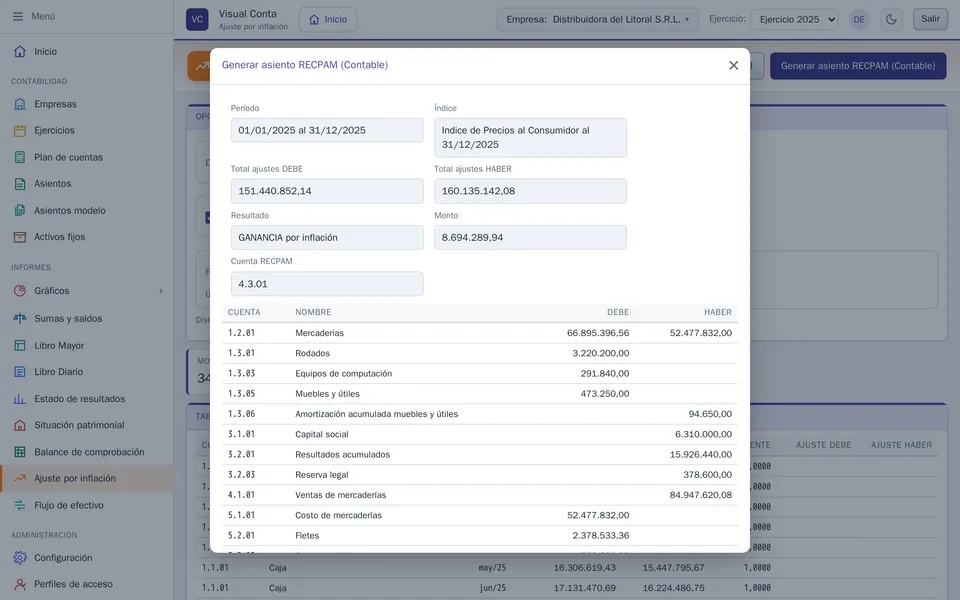Click the Configuración gear icon
Image resolution: width=960 pixels, height=600 pixels.
pos(20,558)
